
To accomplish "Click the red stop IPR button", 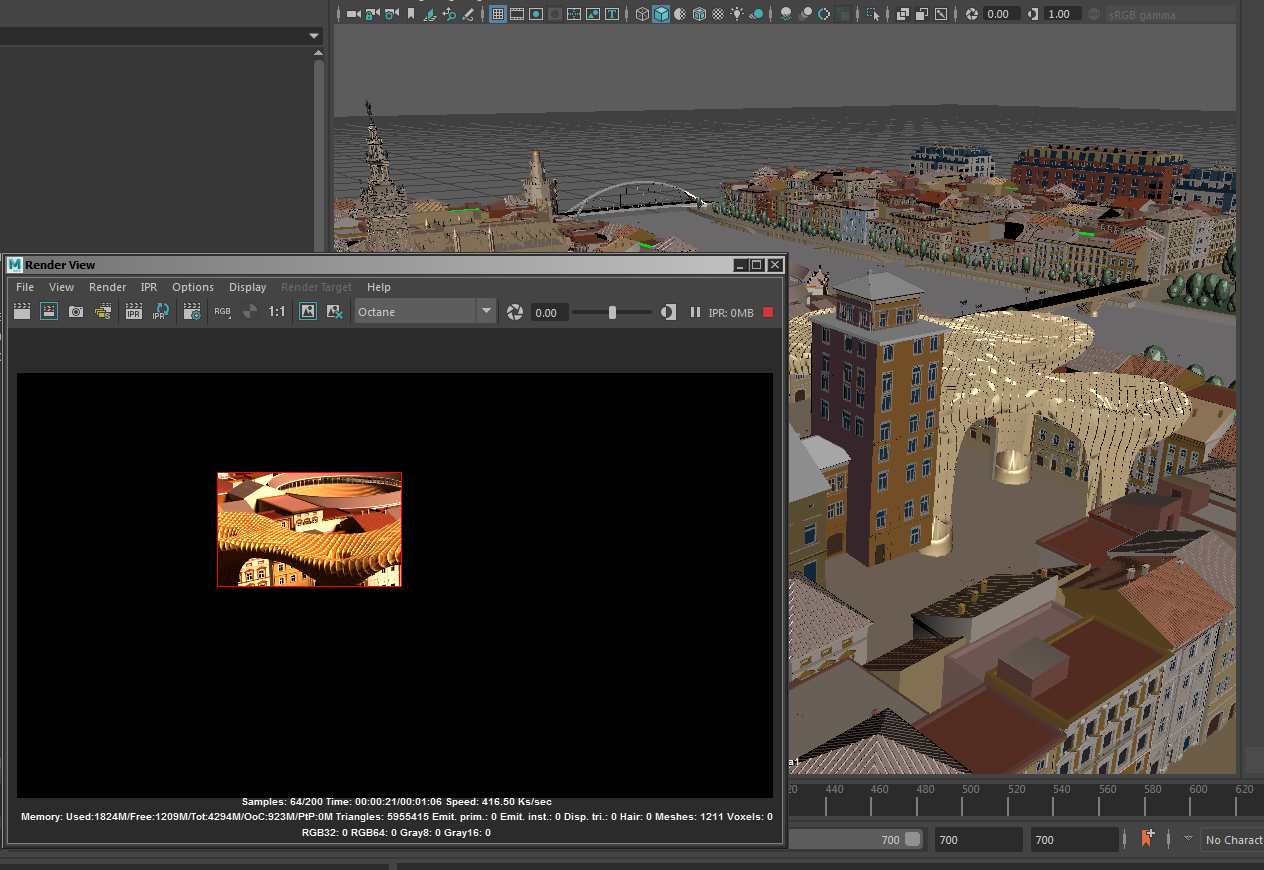I will click(x=768, y=312).
